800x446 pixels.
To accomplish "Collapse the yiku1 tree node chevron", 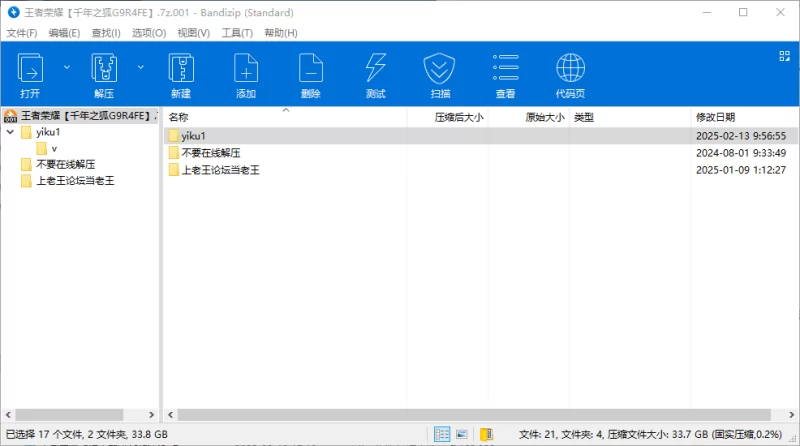I will (10, 132).
